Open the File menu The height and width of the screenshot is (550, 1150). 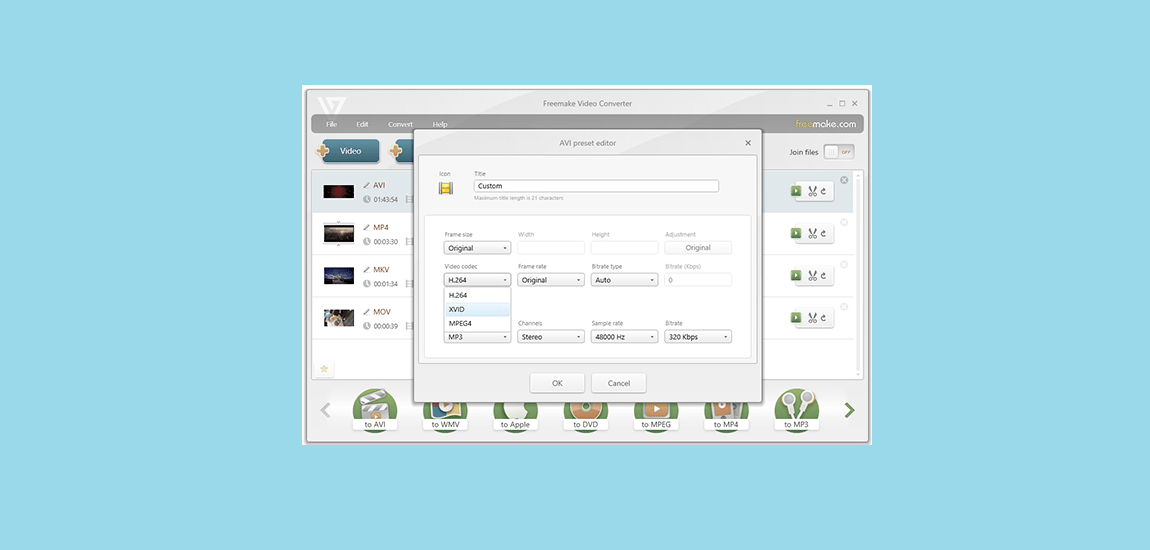click(332, 124)
